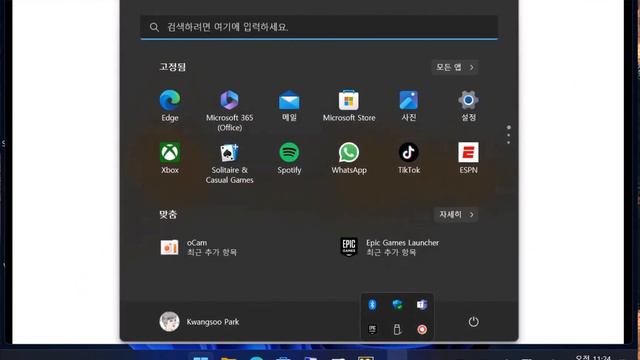Open Kwangsoo Park user account menu
This screenshot has height=360, width=640.
point(199,322)
